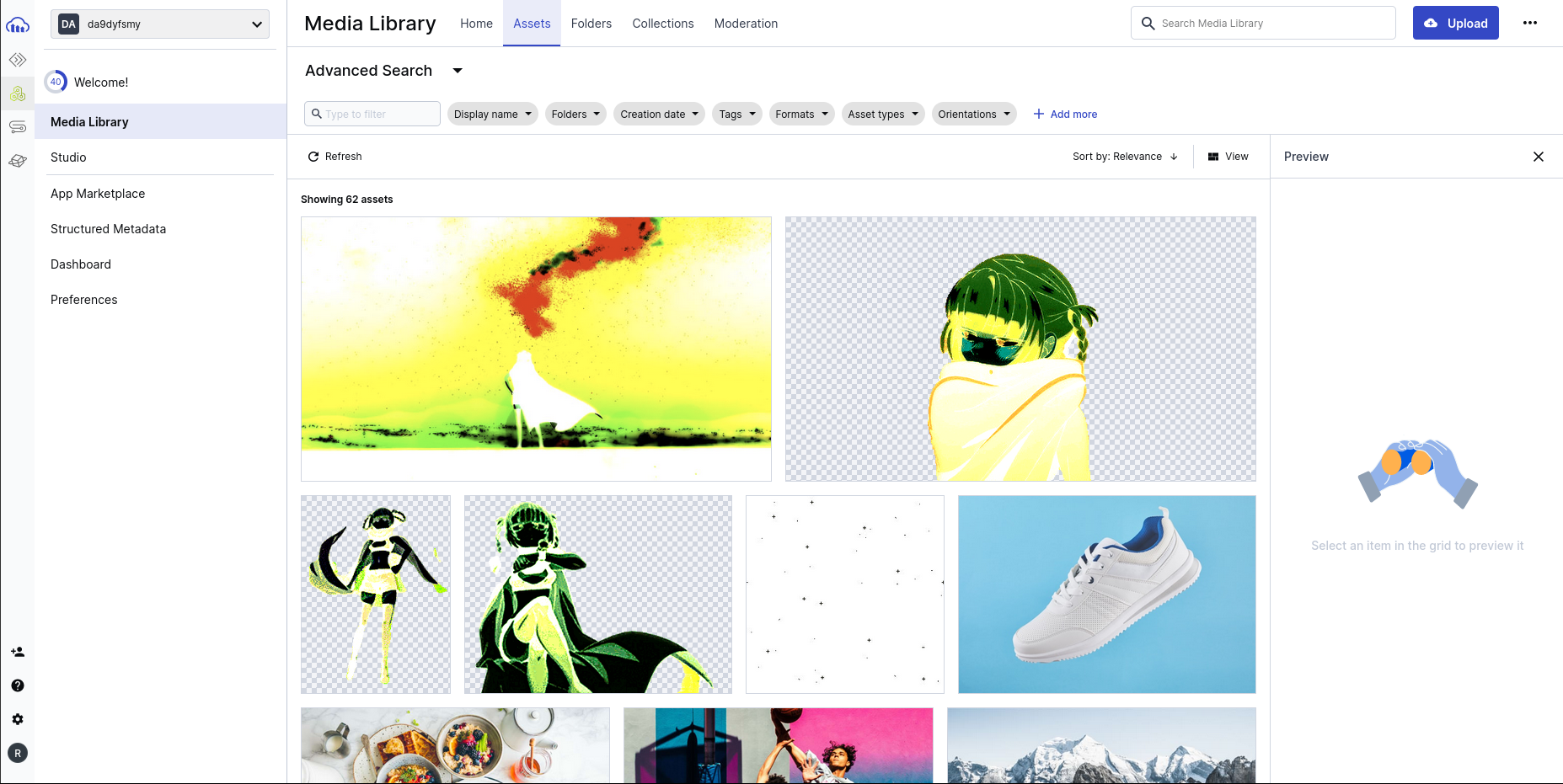Image resolution: width=1563 pixels, height=784 pixels.
Task: Open the View layout options
Action: [1228, 157]
